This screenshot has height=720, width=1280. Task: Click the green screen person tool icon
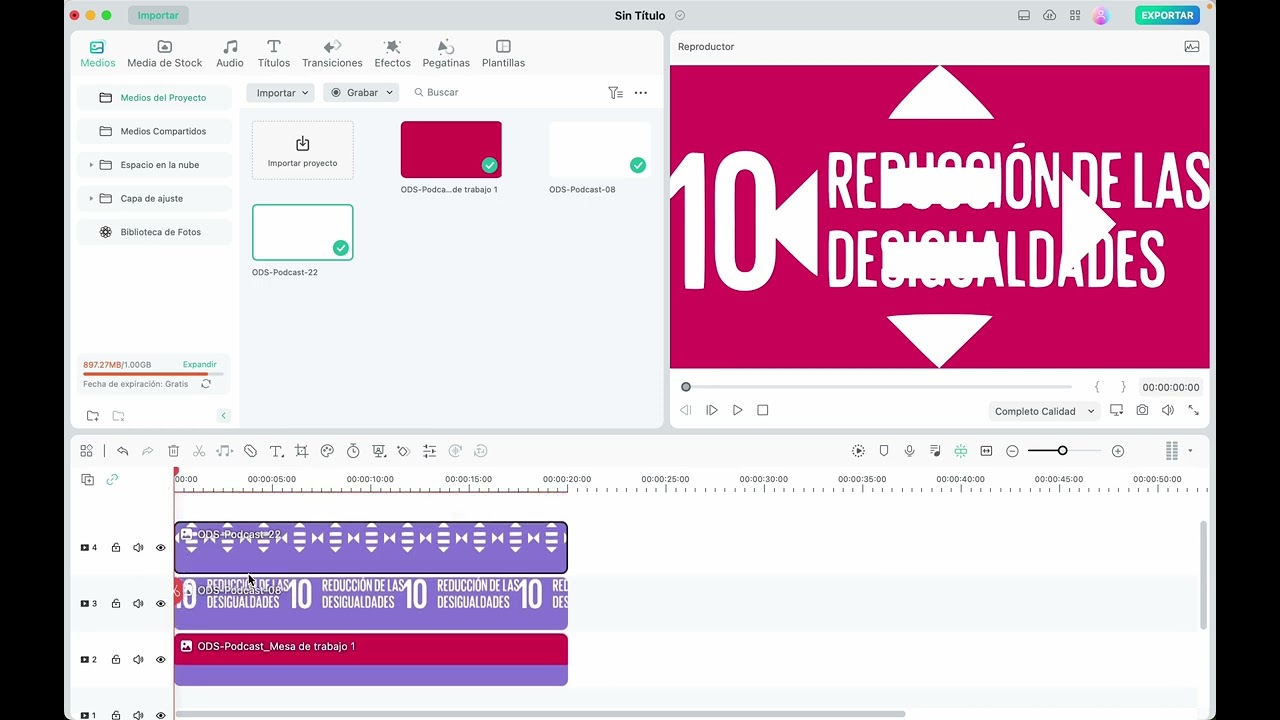pos(378,451)
